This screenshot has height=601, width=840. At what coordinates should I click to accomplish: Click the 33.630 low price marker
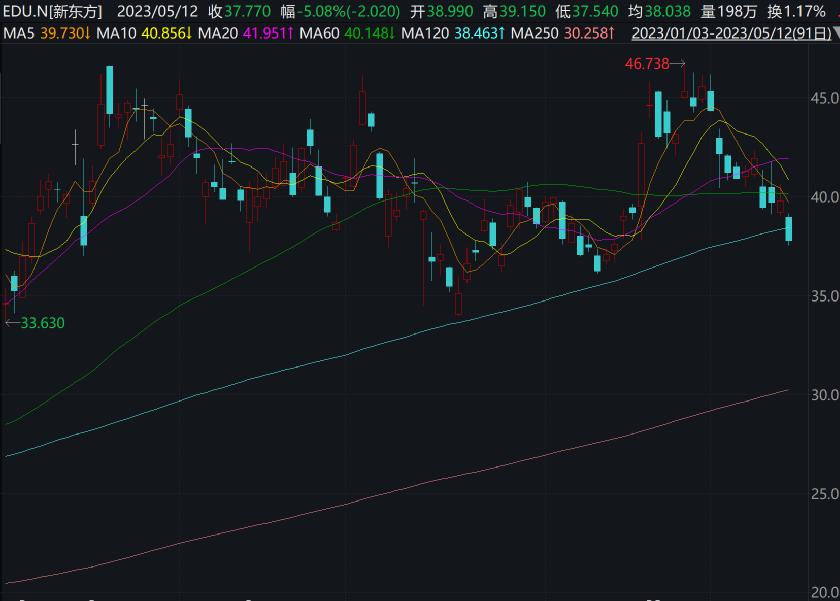click(x=35, y=323)
